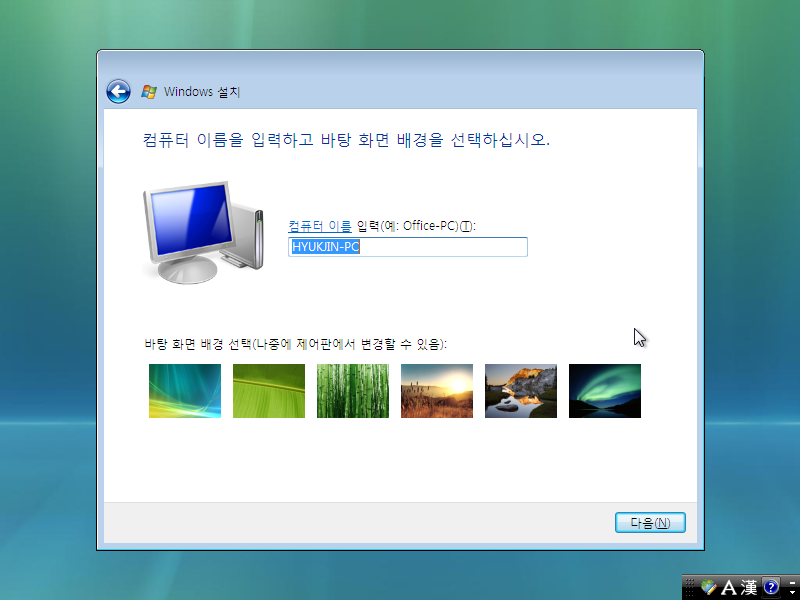Select the sunset grass field wallpaper
Image resolution: width=800 pixels, height=600 pixels.
coord(437,391)
